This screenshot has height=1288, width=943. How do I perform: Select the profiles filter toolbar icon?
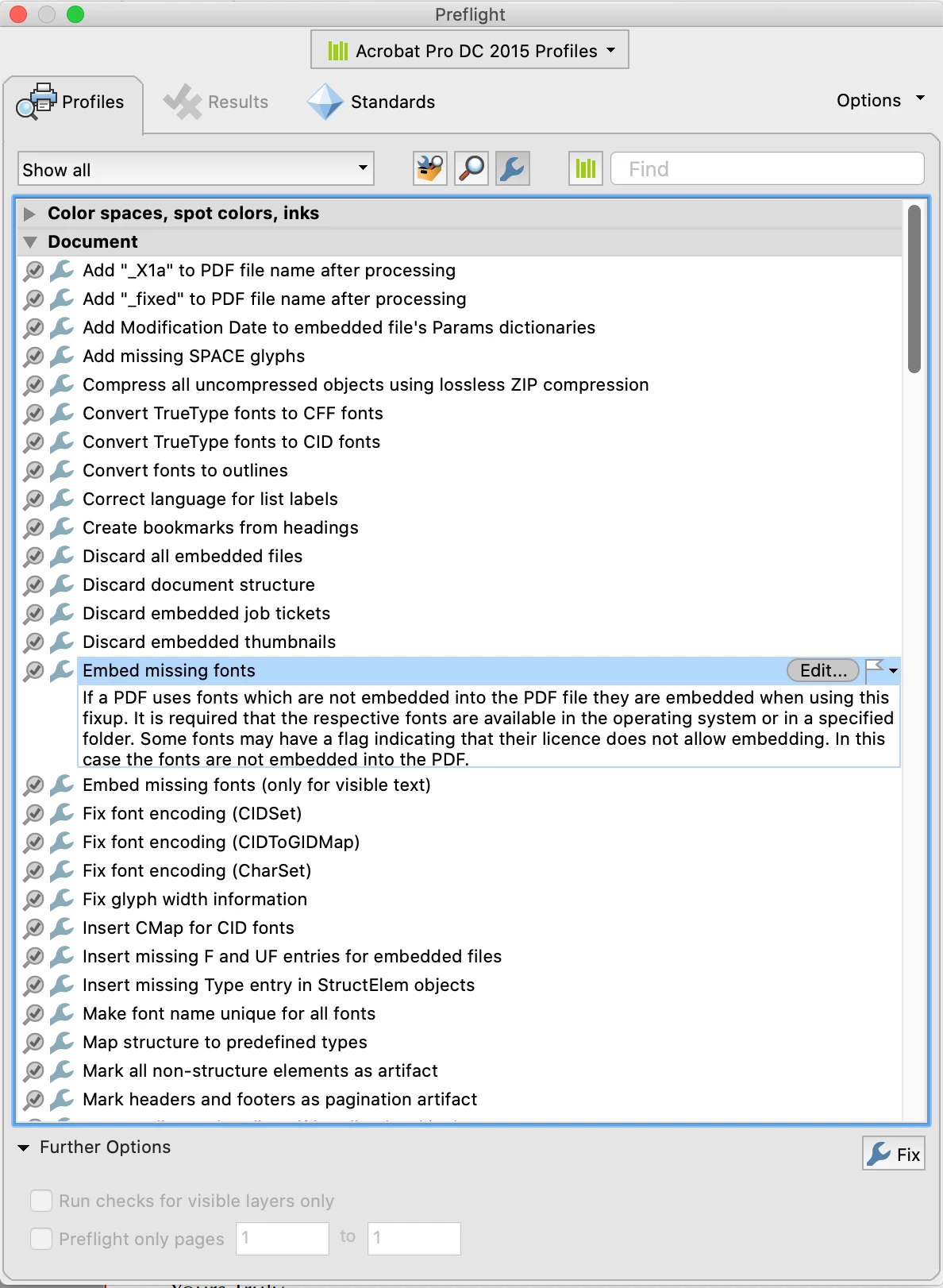coord(430,168)
